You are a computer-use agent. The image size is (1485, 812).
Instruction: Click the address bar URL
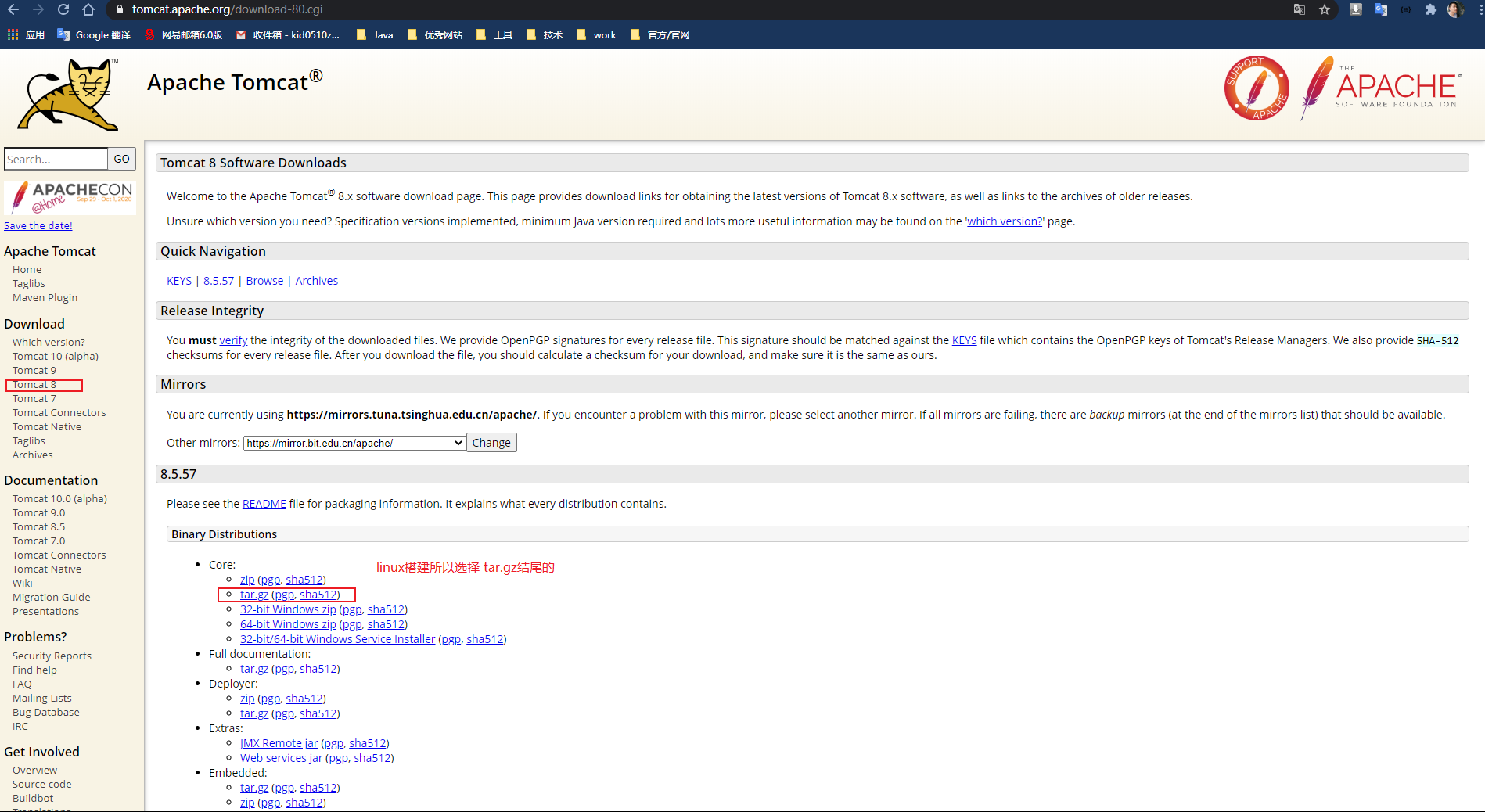tap(227, 9)
